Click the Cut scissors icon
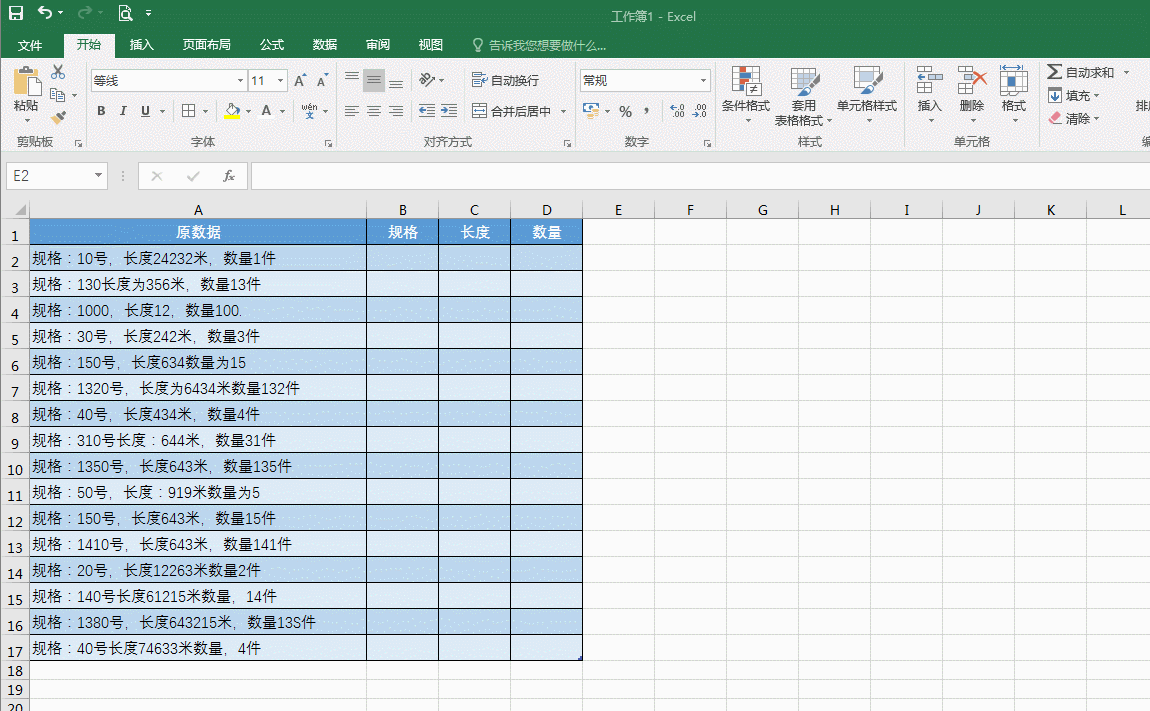Screen dimensions: 1150x711 coord(58,72)
